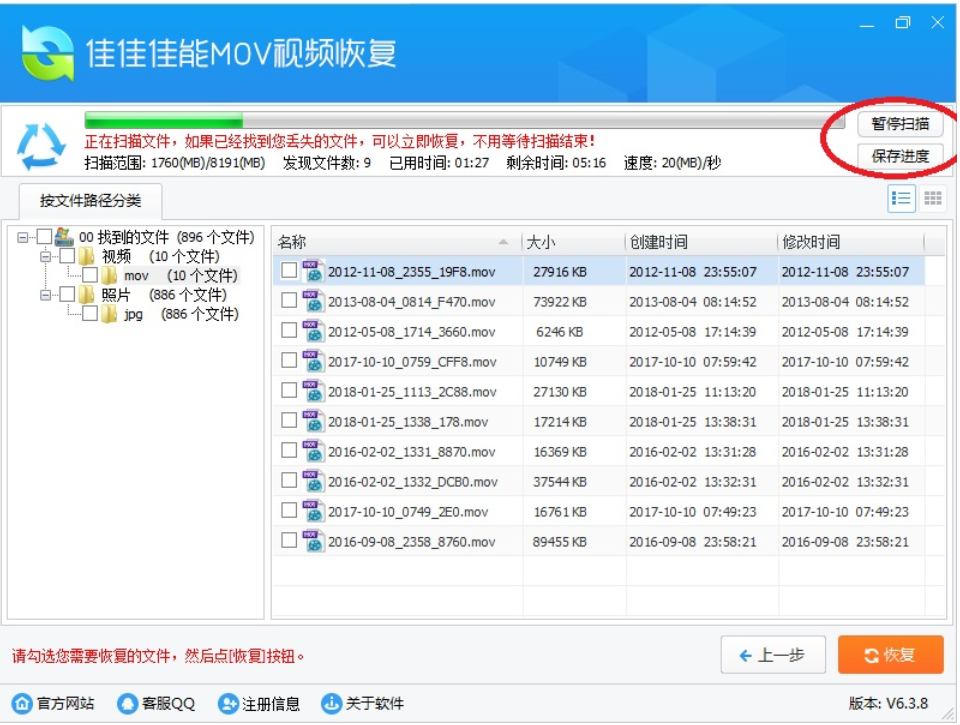This screenshot has width=960, height=725.
Task: Click the jpg folder icon in tree
Action: coord(110,314)
